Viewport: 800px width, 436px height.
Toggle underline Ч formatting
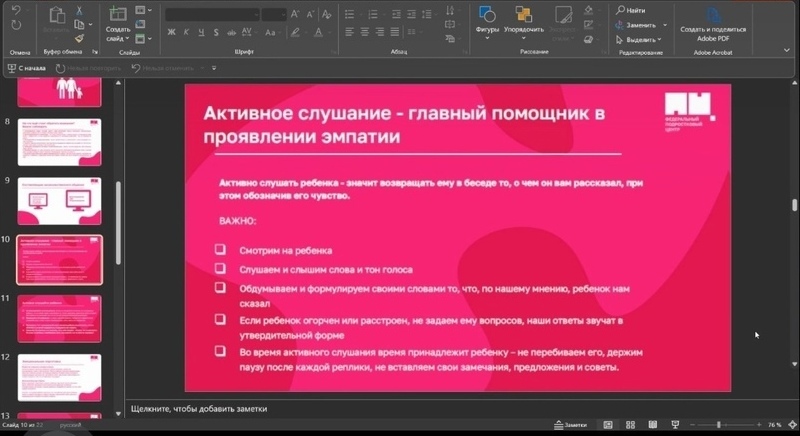click(200, 32)
